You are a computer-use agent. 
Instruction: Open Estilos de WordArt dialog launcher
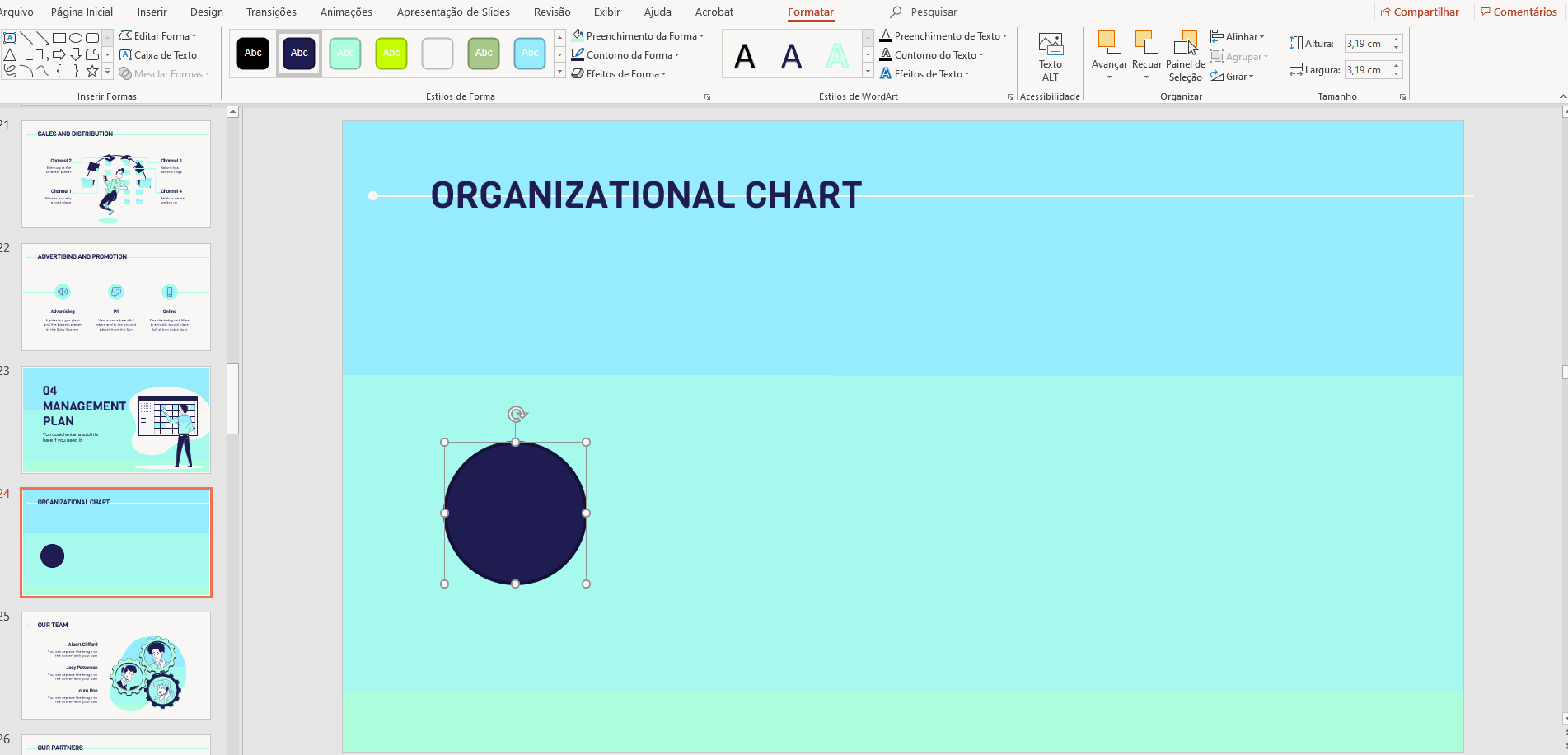pyautogui.click(x=1010, y=97)
